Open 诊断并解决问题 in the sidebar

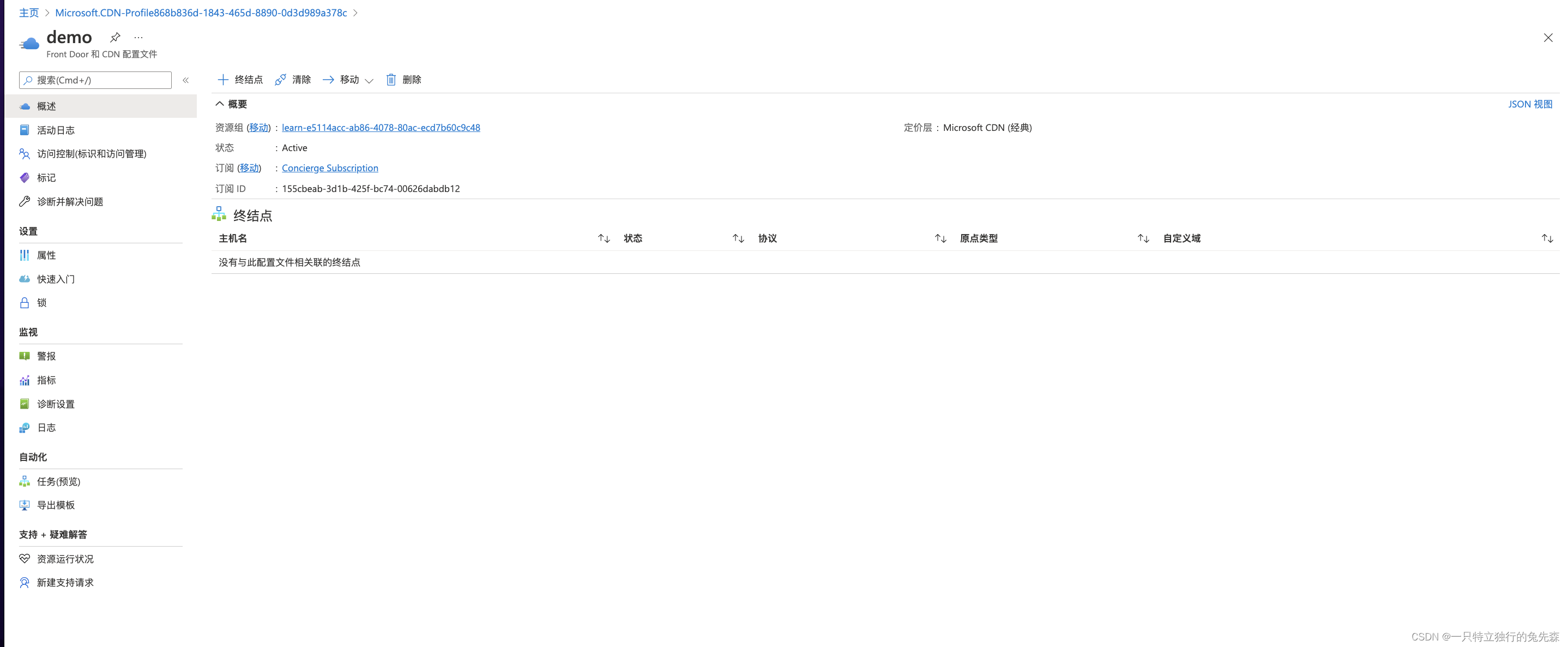(x=70, y=202)
